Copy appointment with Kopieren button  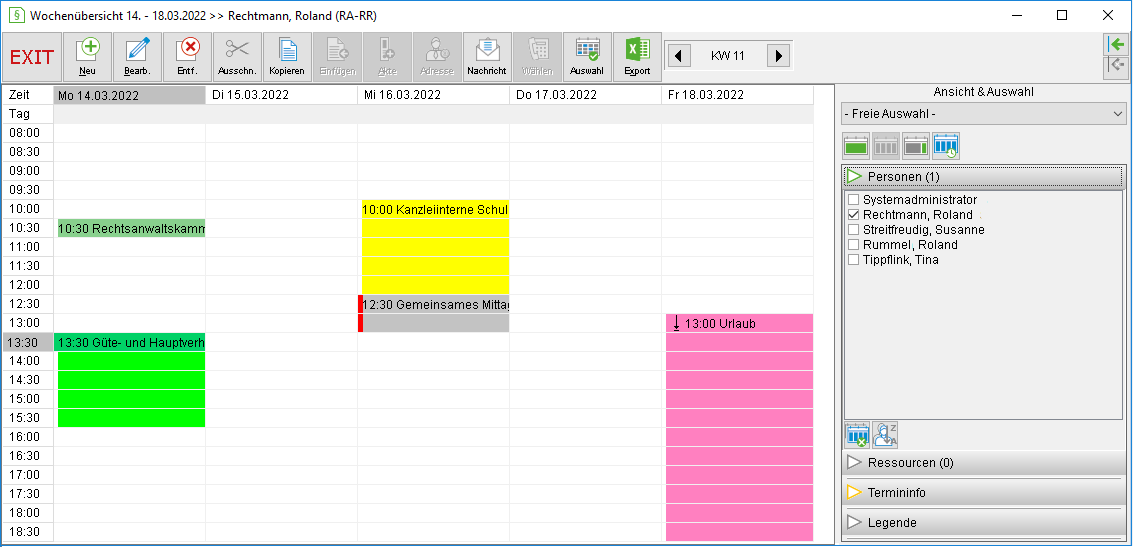(x=287, y=57)
